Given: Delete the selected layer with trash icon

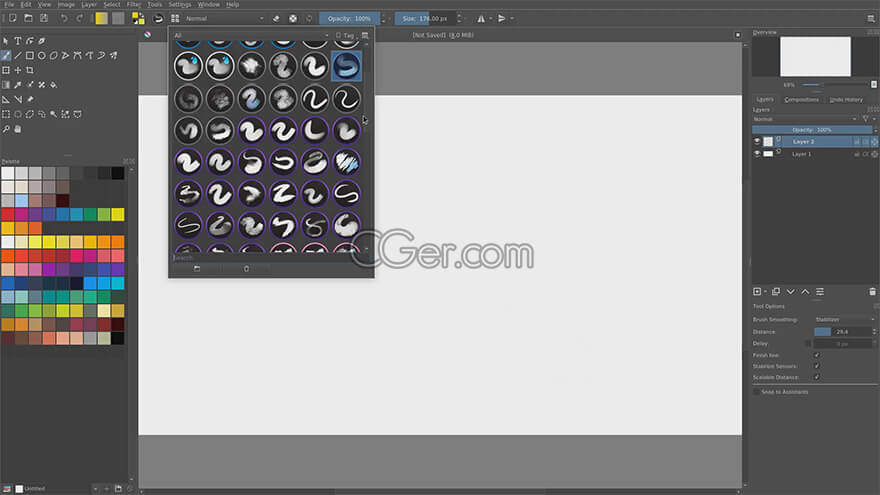Looking at the screenshot, I should click(x=872, y=292).
